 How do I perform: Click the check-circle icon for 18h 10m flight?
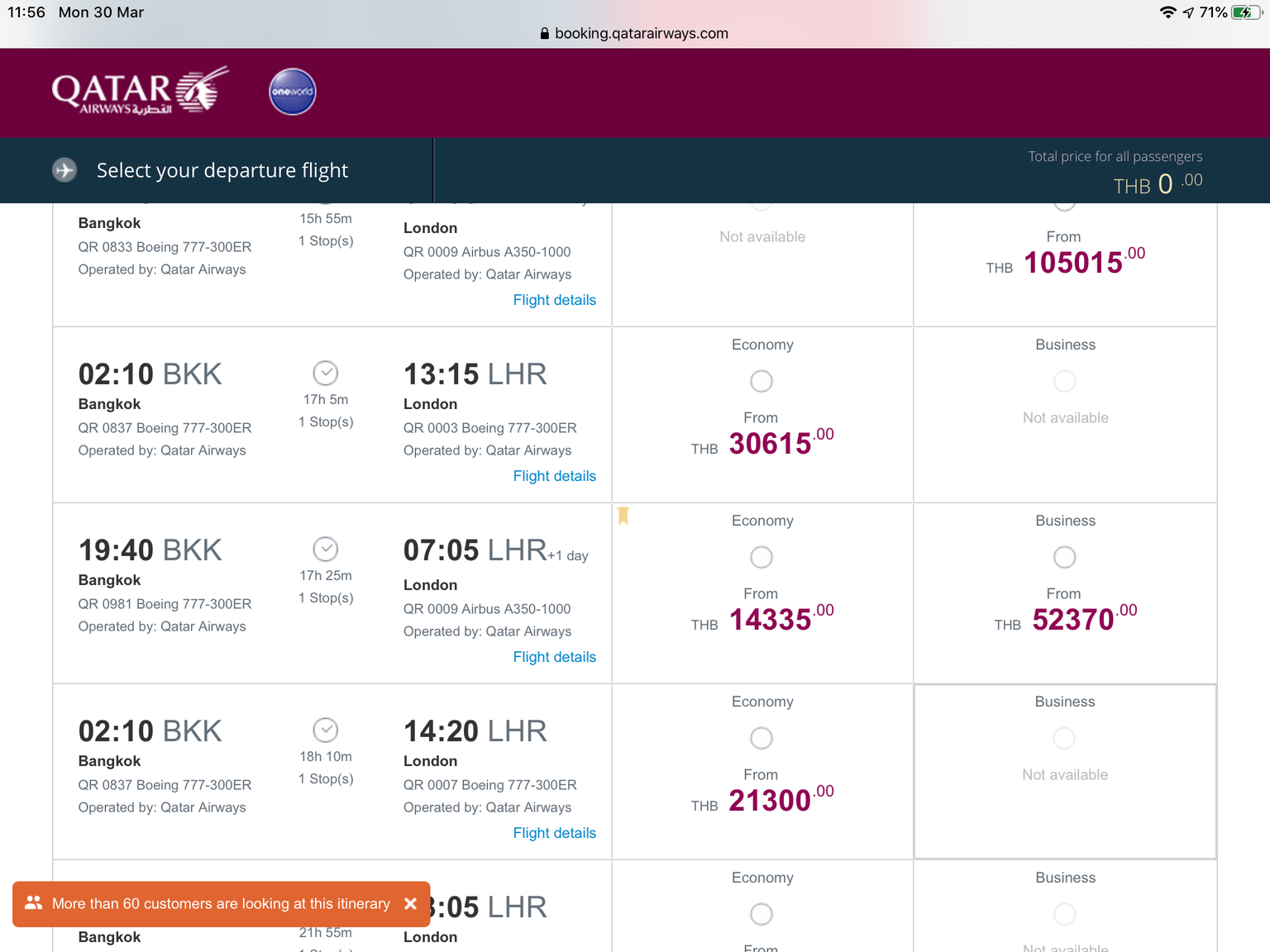[326, 730]
